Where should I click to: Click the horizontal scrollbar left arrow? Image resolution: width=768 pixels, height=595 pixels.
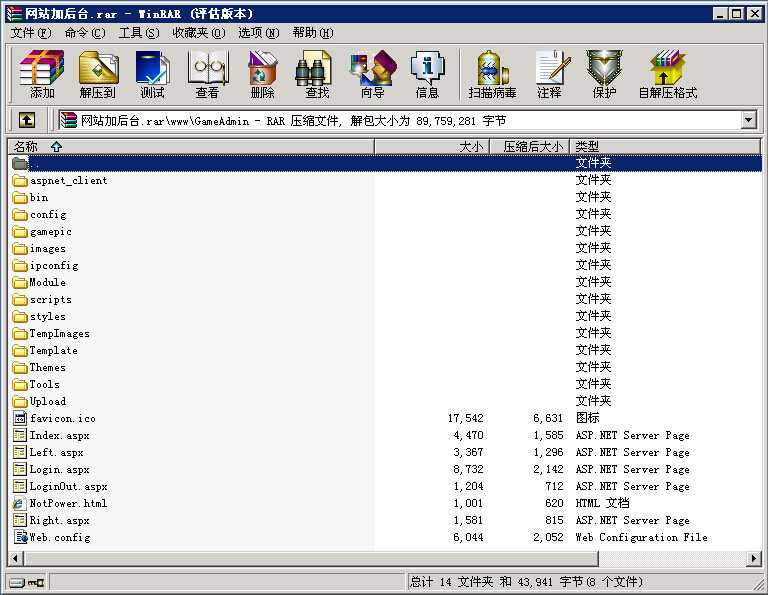pyautogui.click(x=16, y=558)
